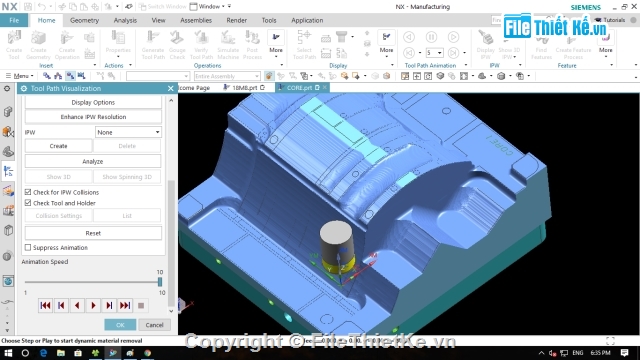This screenshot has height=360, width=640.
Task: Toggle the Check Tool and Holder checkbox
Action: (x=28, y=202)
